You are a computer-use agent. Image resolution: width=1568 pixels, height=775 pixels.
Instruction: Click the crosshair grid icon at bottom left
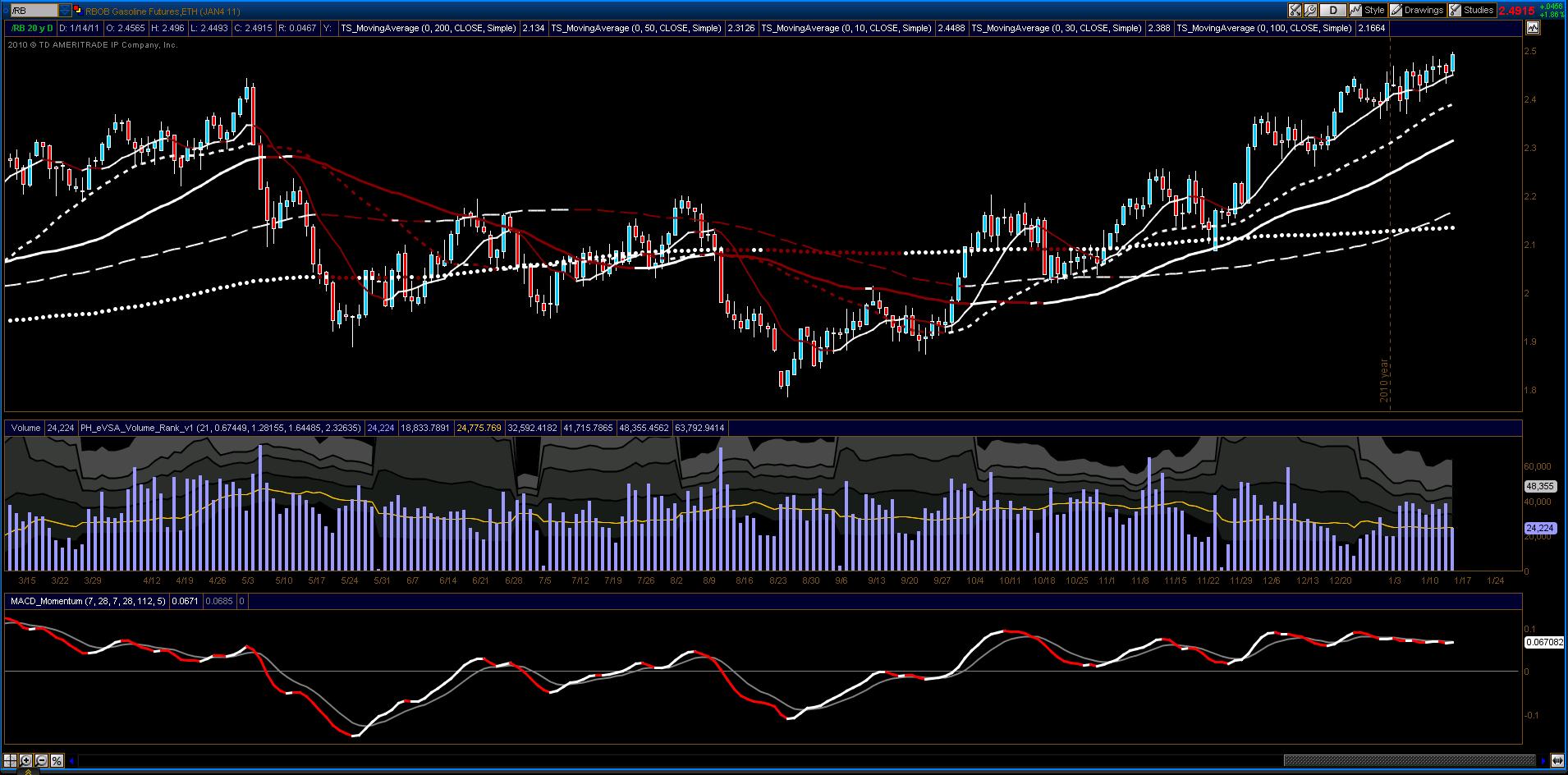click(11, 760)
